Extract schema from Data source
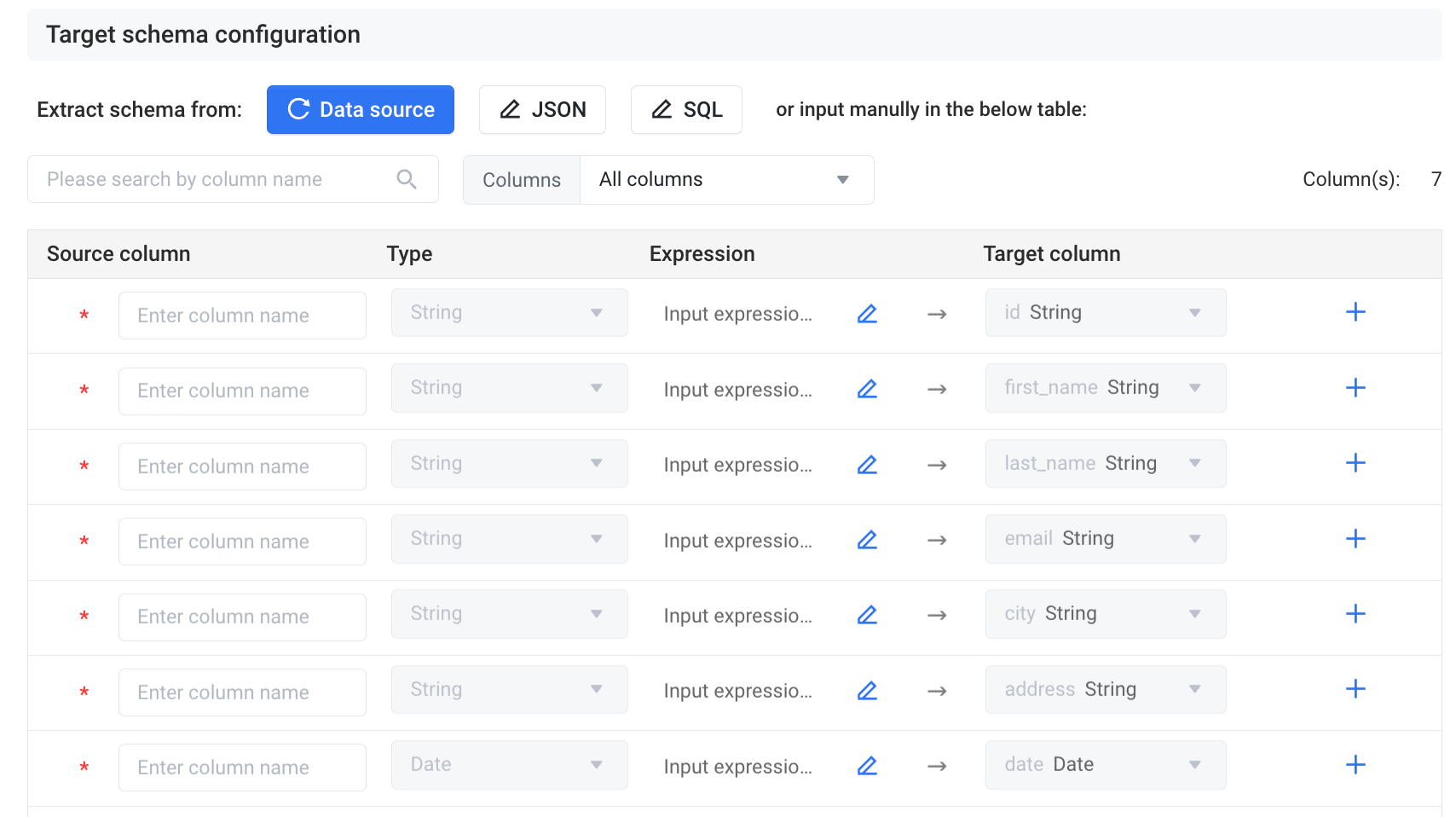The width and height of the screenshot is (1456, 817). [x=360, y=110]
